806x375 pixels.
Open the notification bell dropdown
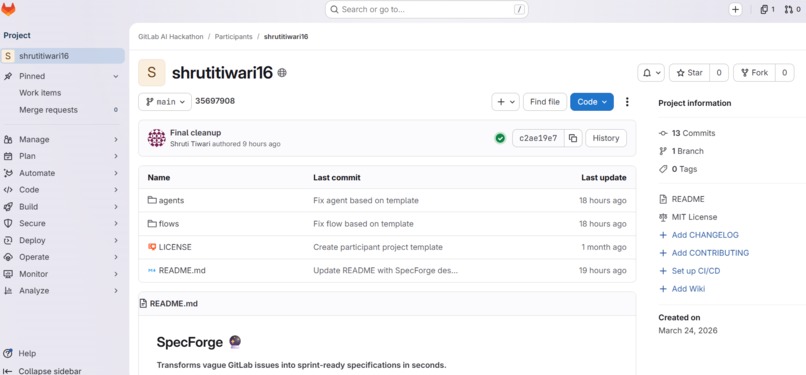(651, 73)
